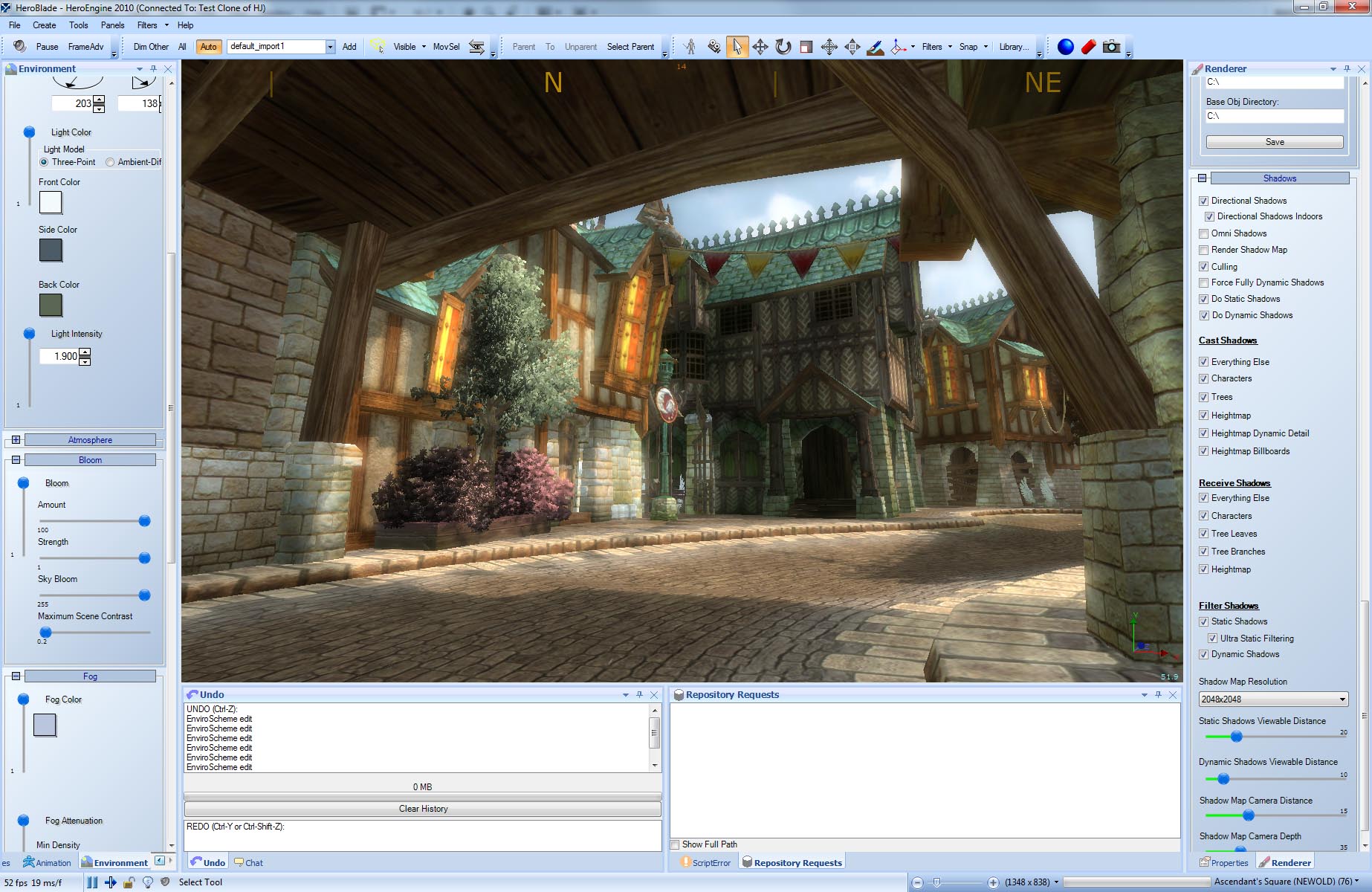Enable the Omni Shadows checkbox
Image resolution: width=1372 pixels, height=892 pixels.
coord(1203,233)
